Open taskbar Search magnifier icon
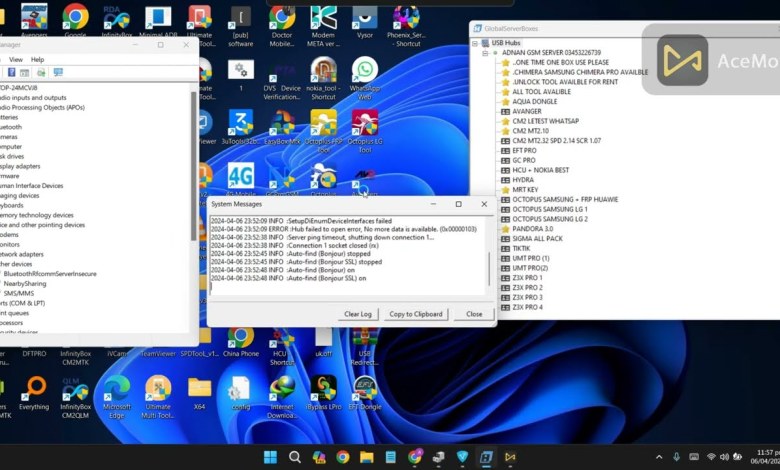This screenshot has width=780, height=470. pyautogui.click(x=295, y=457)
